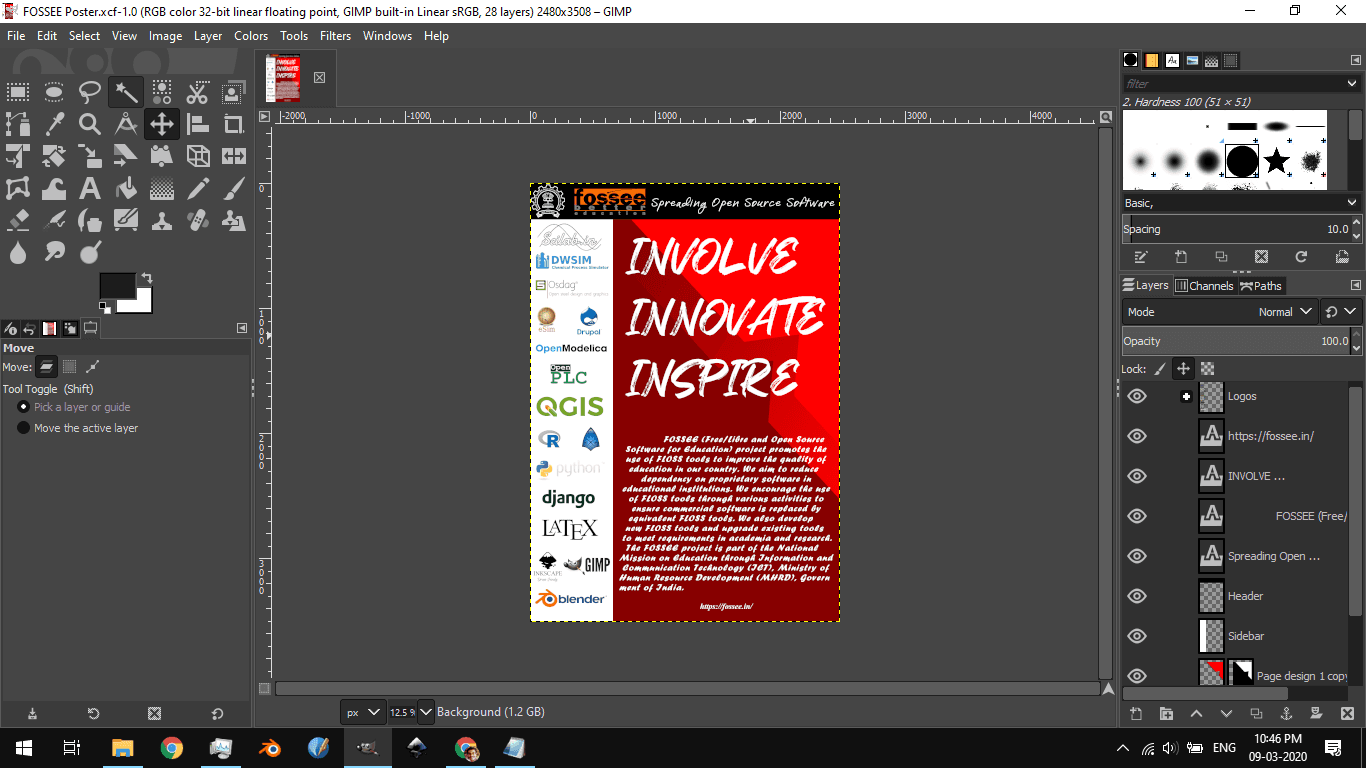The image size is (1366, 768).
Task: Select the Text tool
Action: [x=90, y=188]
